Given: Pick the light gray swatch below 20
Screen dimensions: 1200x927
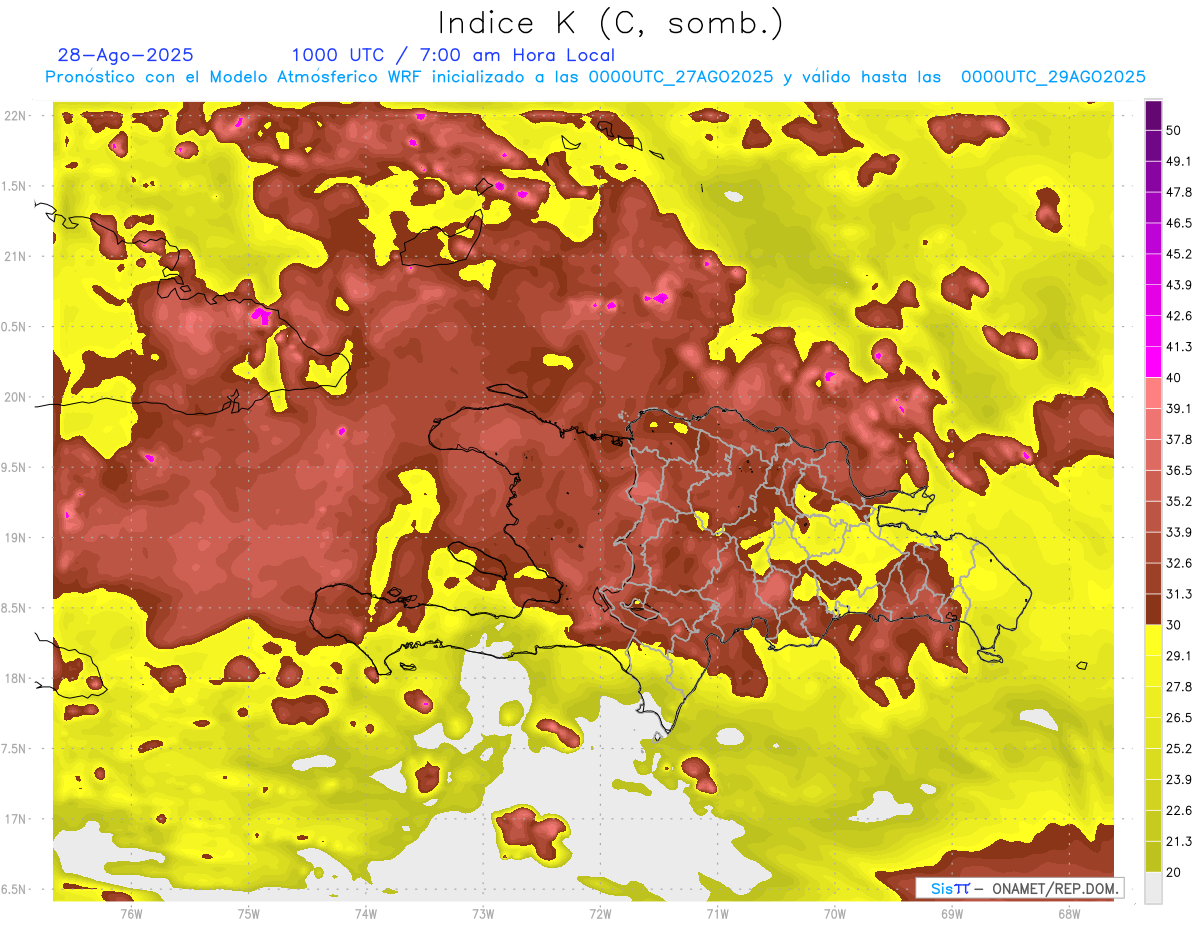Looking at the screenshot, I should 1153,887.
